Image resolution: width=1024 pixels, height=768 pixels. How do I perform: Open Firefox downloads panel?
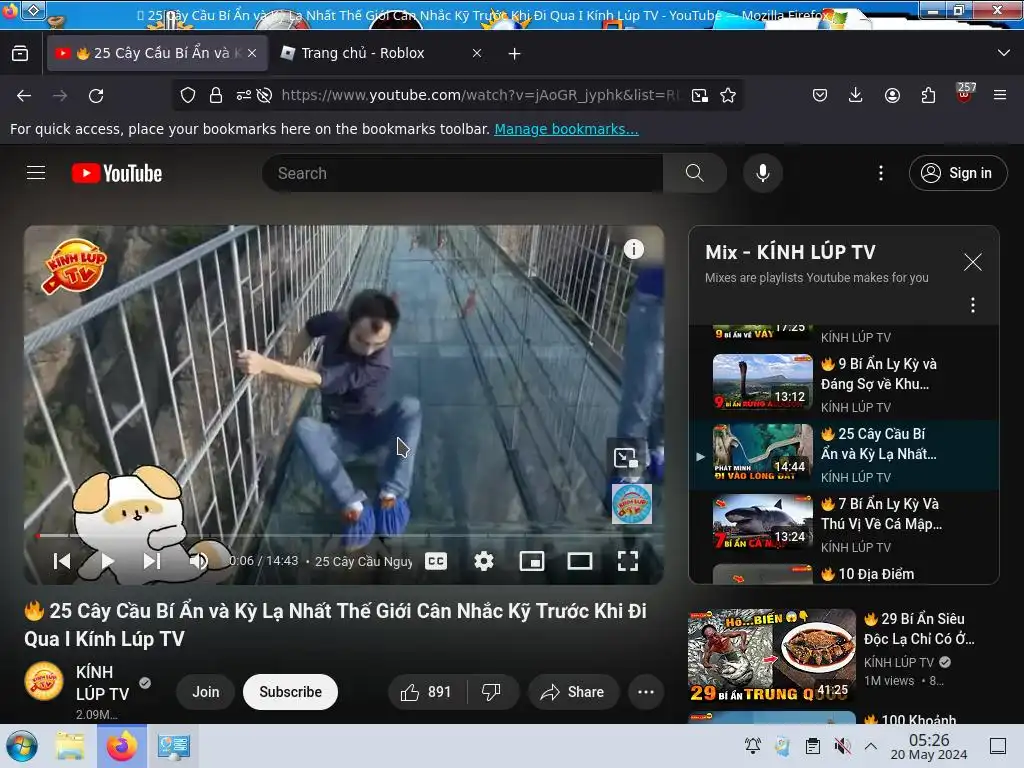click(856, 95)
